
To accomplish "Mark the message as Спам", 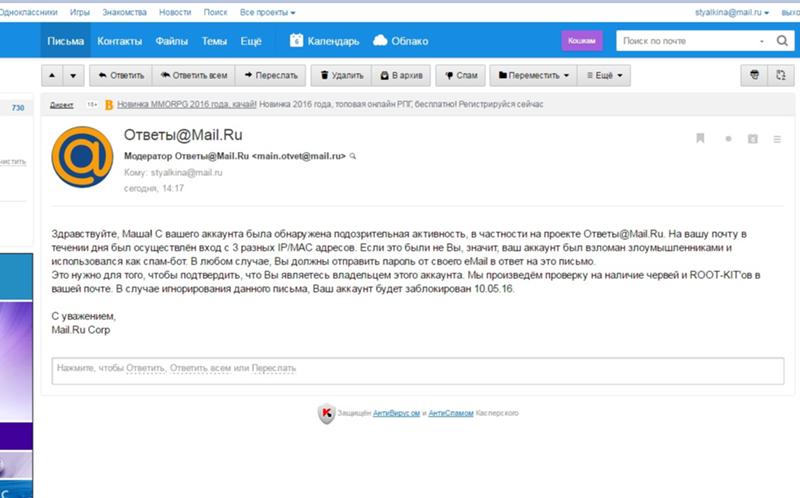I will 461,76.
